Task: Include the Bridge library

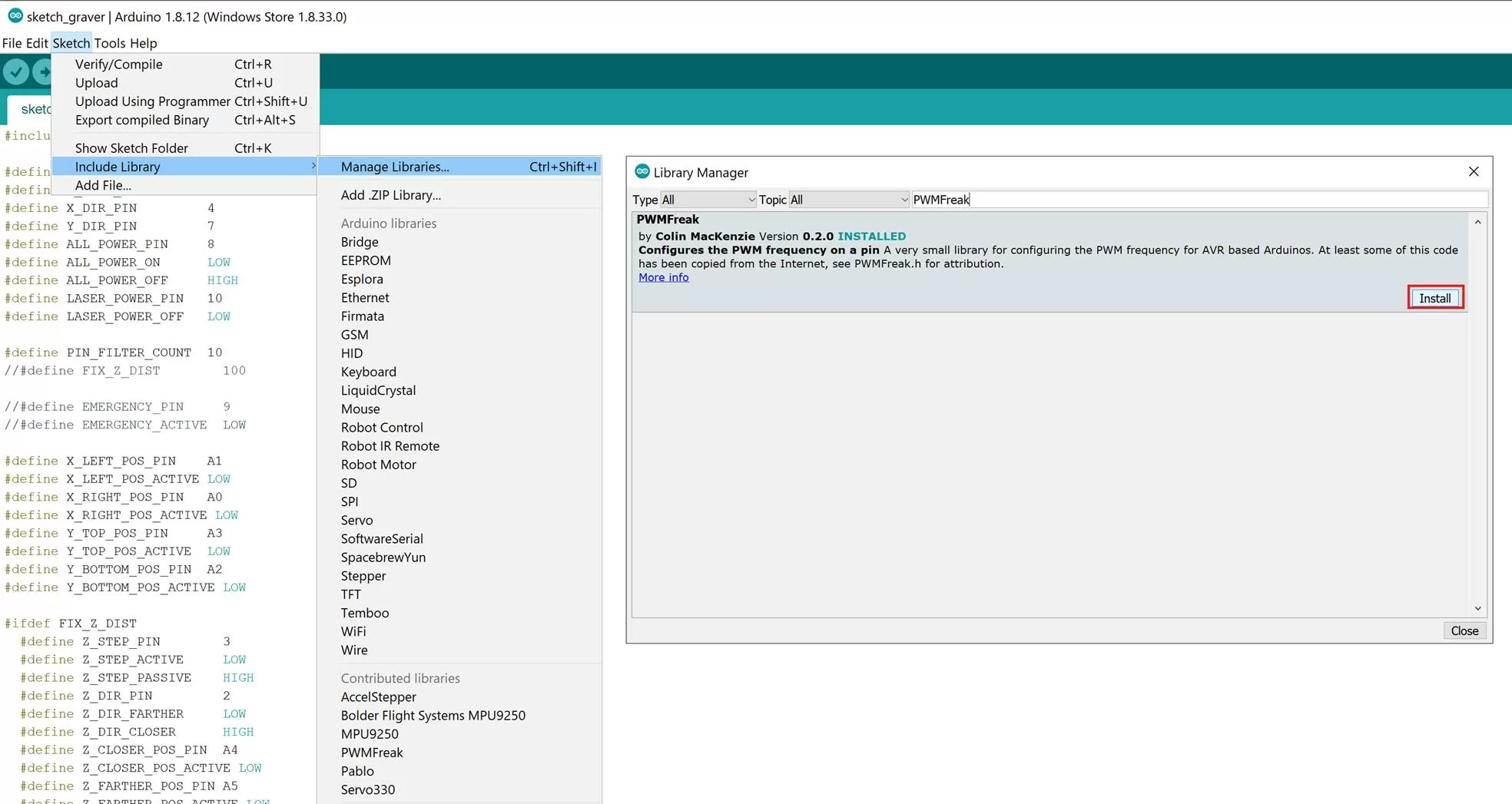Action: pyautogui.click(x=459, y=242)
